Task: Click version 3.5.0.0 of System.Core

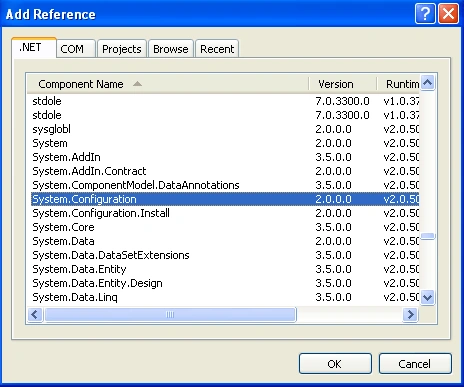Action: pos(333,227)
